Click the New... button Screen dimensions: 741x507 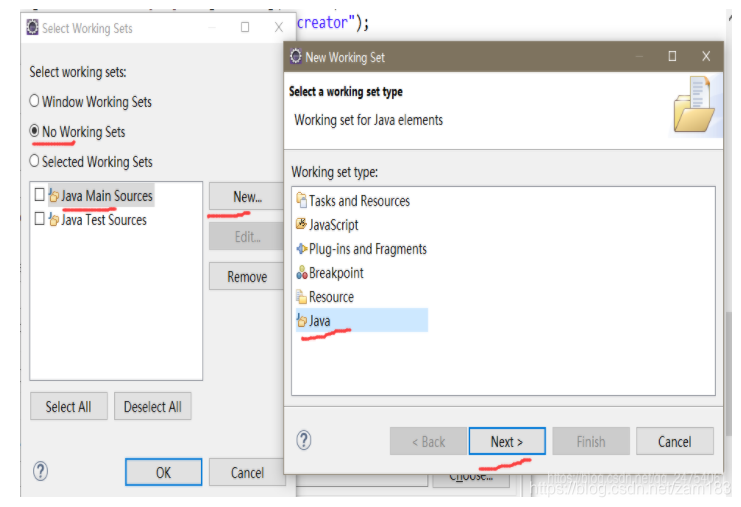point(247,197)
